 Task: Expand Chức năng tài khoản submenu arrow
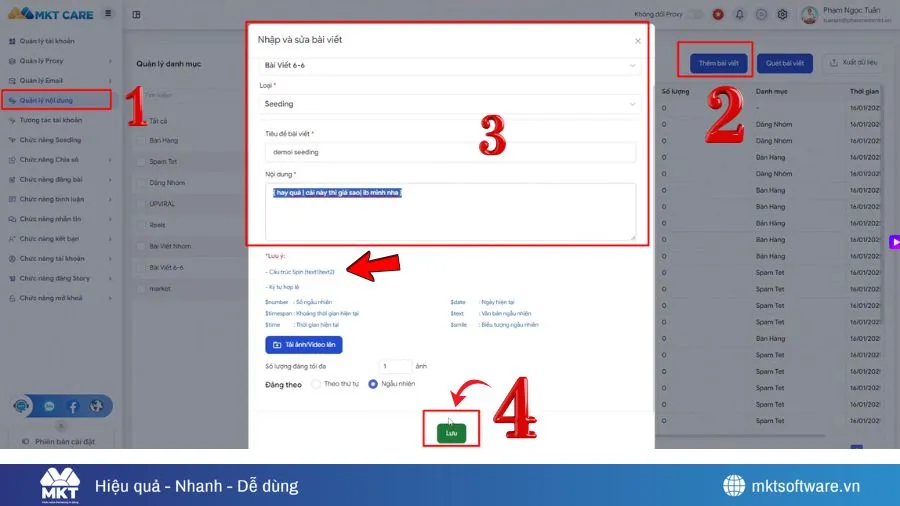coord(110,259)
